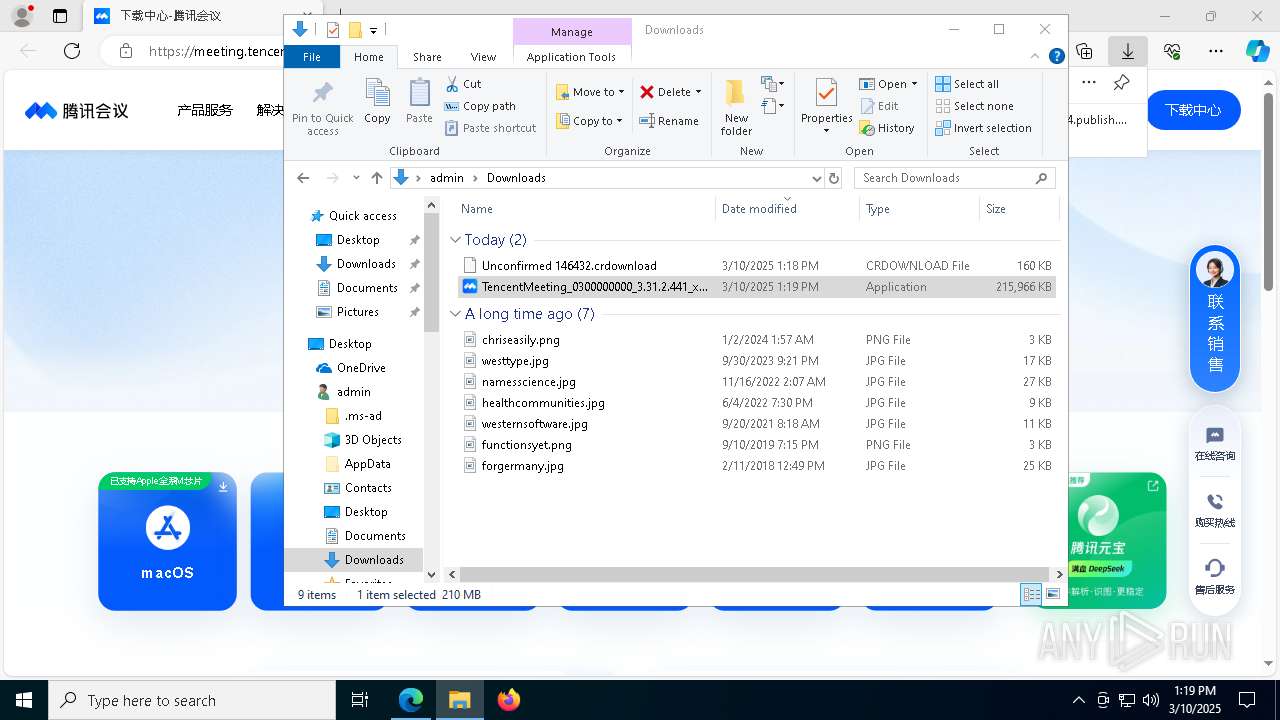Viewport: 1280px width, 720px height.
Task: Reload the Tencent Meeting page
Action: [x=72, y=51]
